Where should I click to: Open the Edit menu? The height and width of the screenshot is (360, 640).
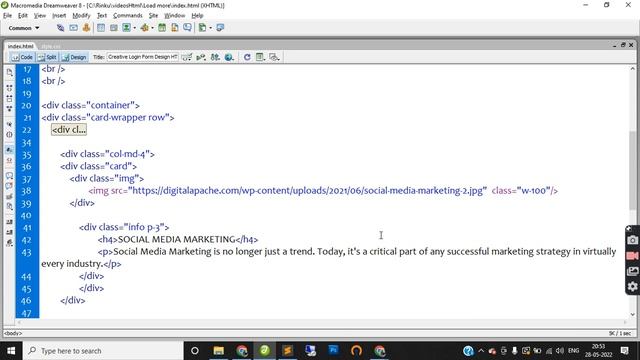pyautogui.click(x=23, y=15)
